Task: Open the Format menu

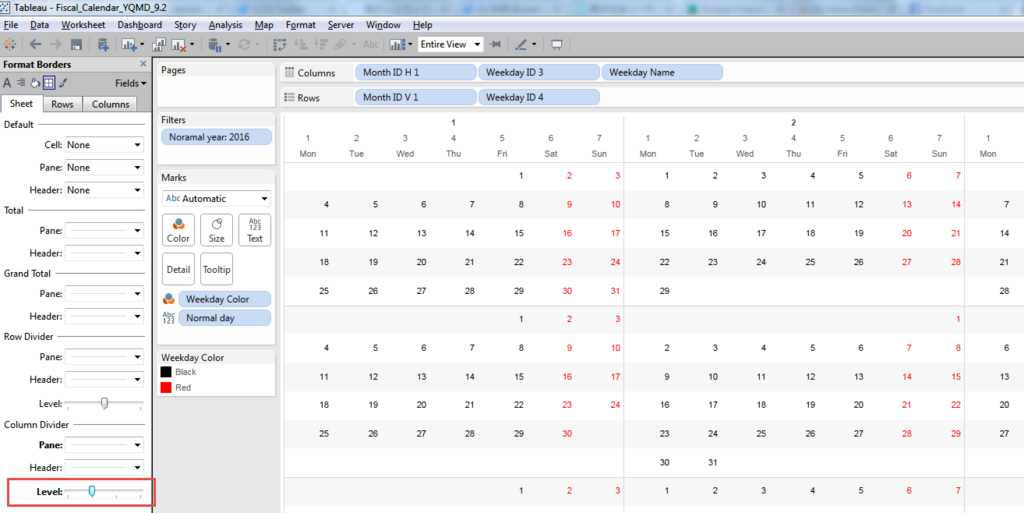Action: 300,25
